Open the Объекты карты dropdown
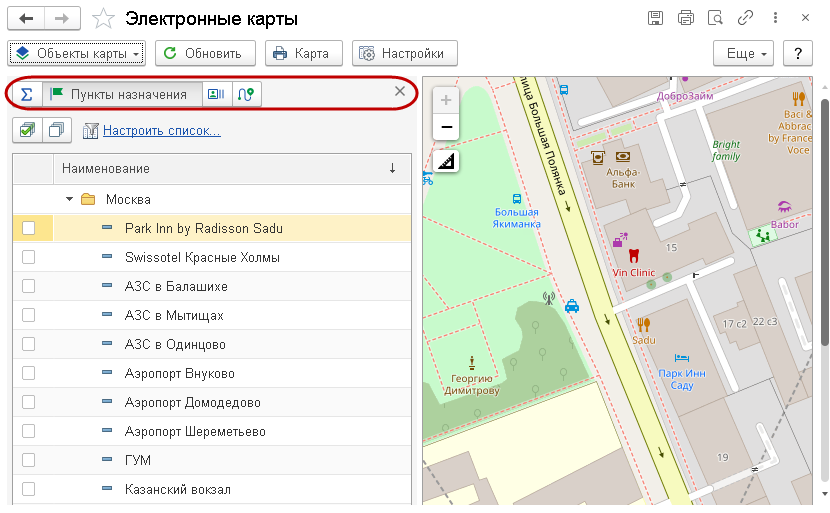This screenshot has width=830, height=513. click(x=77, y=53)
